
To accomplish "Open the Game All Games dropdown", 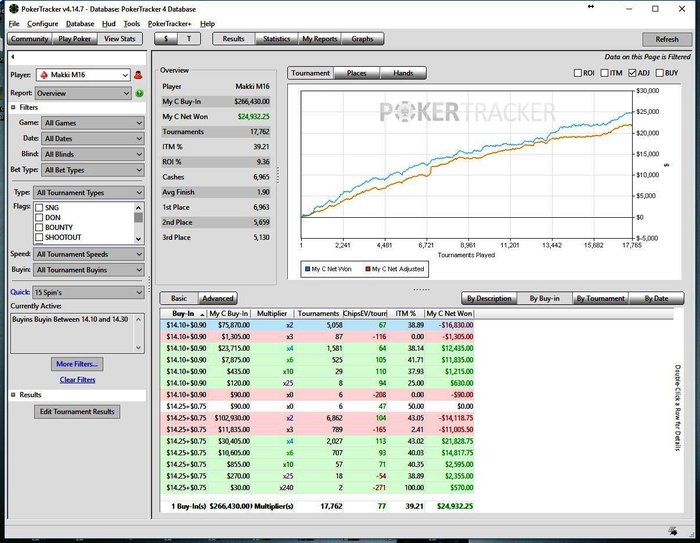I will pos(93,123).
